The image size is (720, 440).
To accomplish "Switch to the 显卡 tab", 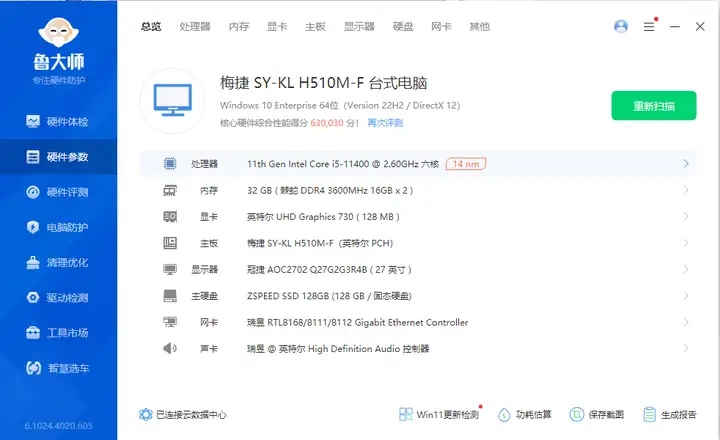I will coord(277,27).
